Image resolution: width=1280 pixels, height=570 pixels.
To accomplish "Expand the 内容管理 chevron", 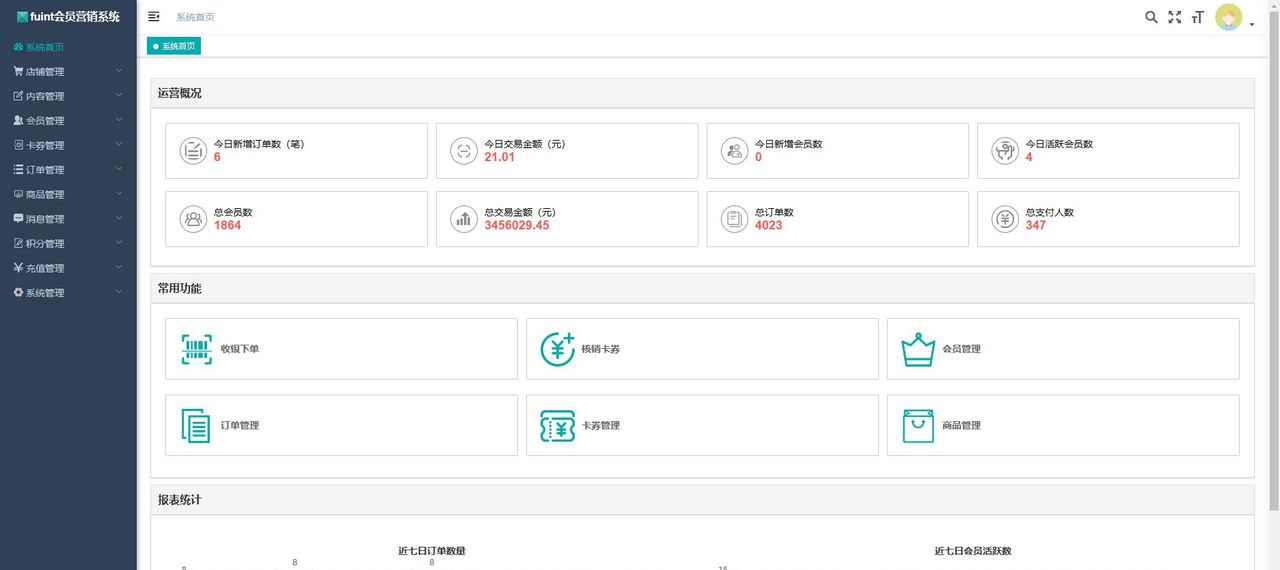I will coord(119,95).
